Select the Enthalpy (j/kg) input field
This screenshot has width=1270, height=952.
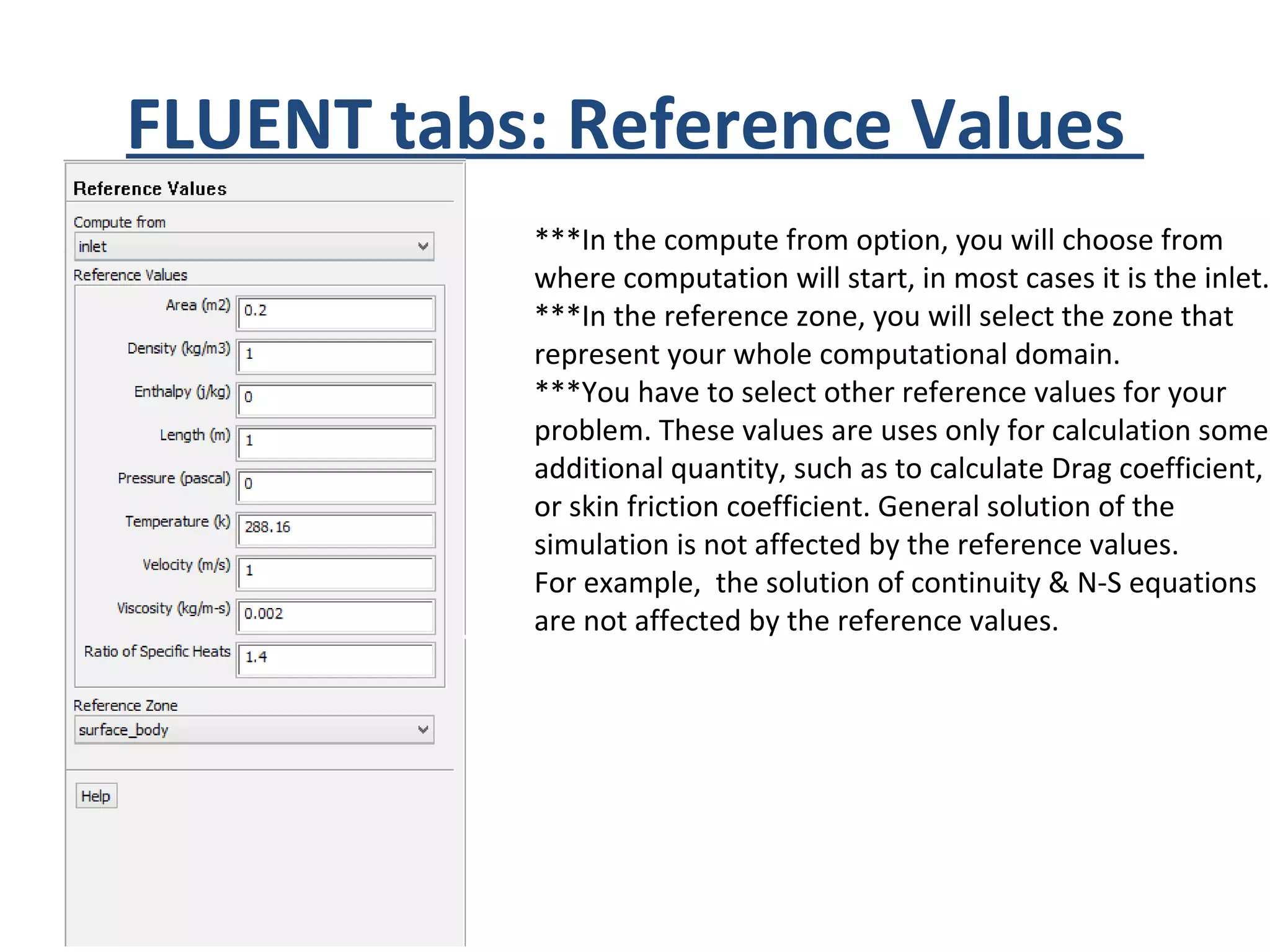click(336, 400)
